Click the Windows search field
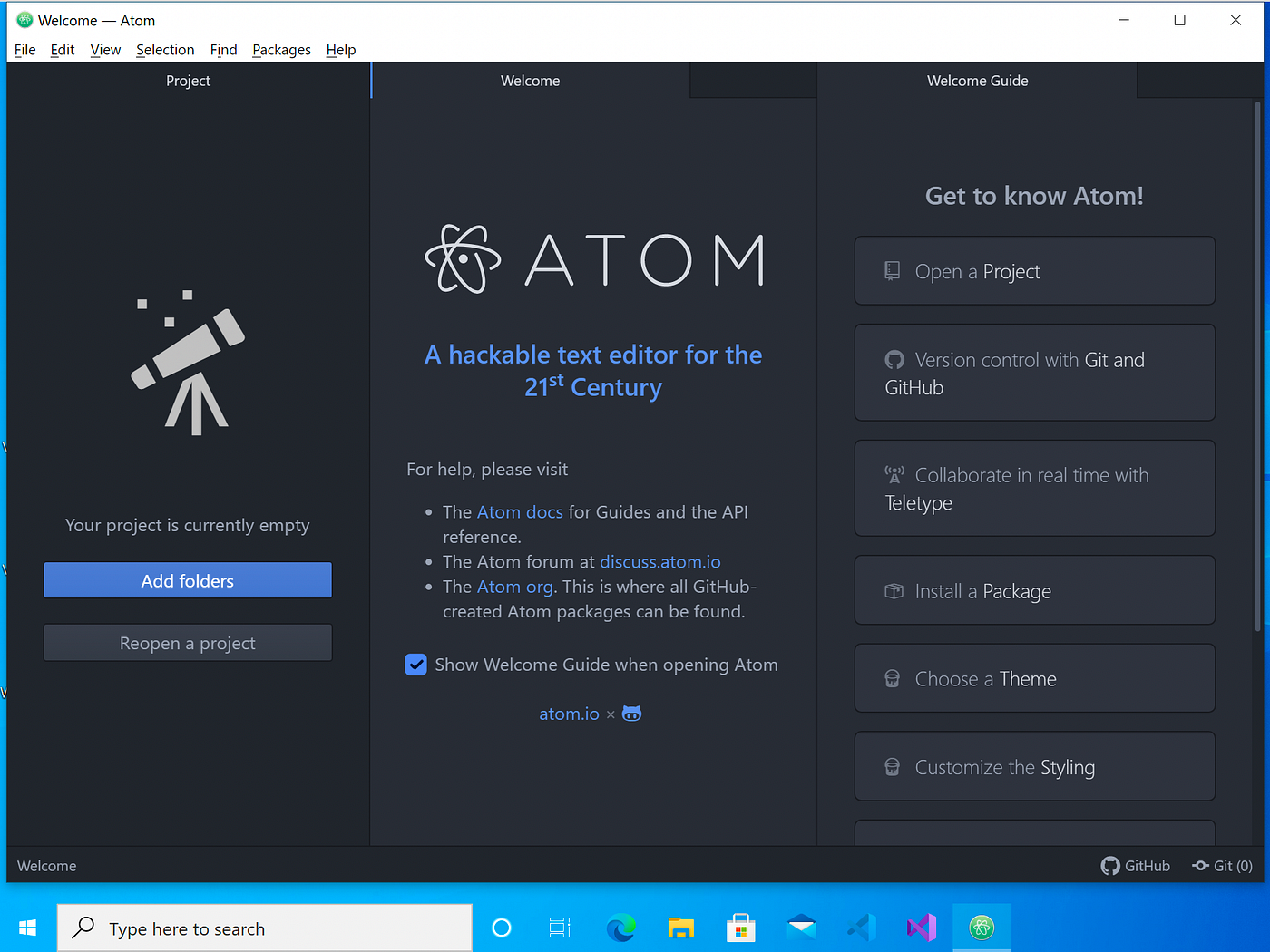 pyautogui.click(x=263, y=928)
